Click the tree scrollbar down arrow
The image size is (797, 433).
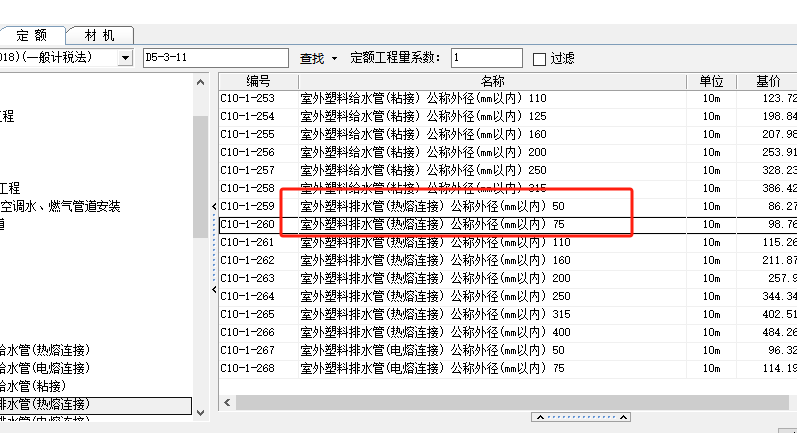[x=200, y=413]
